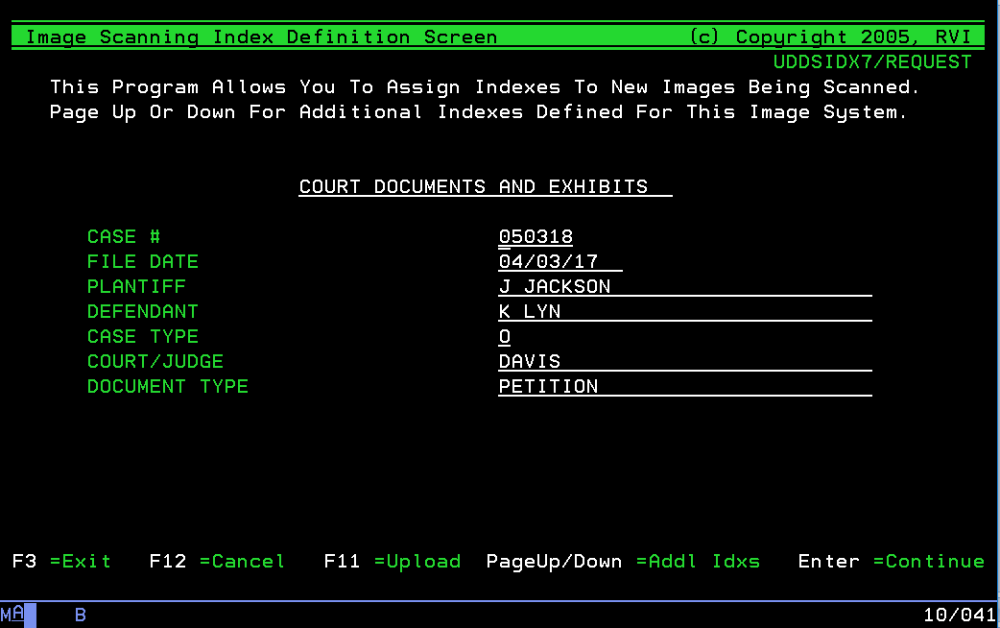Click the PLANTIFF field with J JACKSON
The width and height of the screenshot is (1000, 628).
(685, 286)
